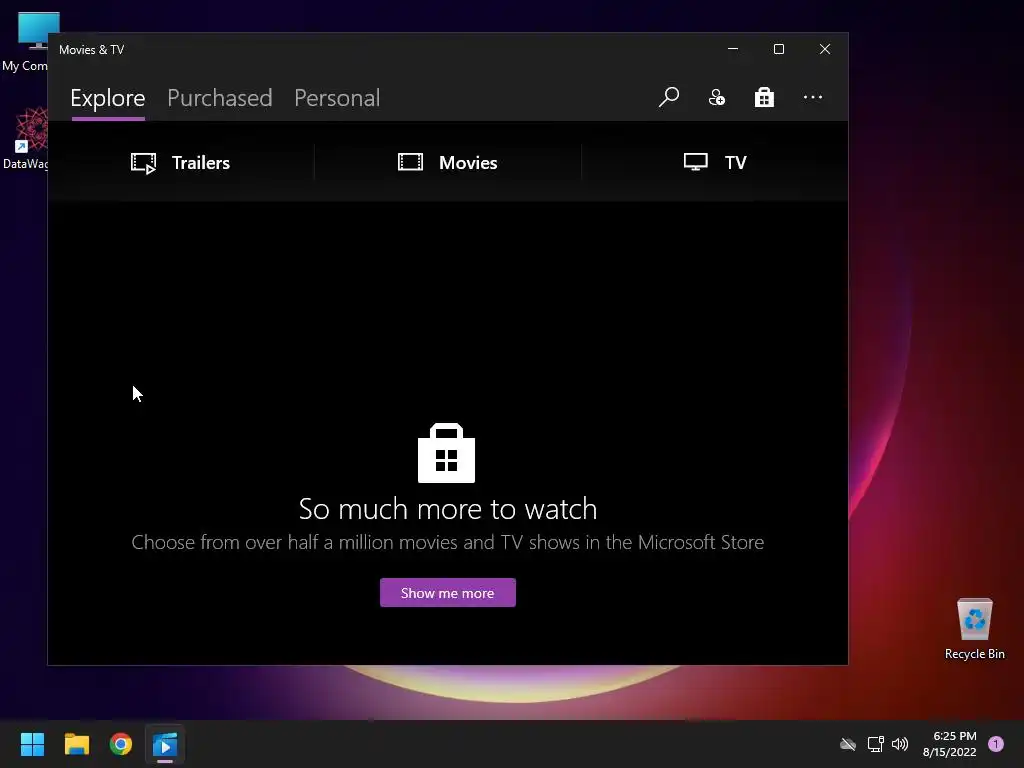Select the DataWag desktop shortcut
The width and height of the screenshot is (1024, 768).
(x=25, y=138)
